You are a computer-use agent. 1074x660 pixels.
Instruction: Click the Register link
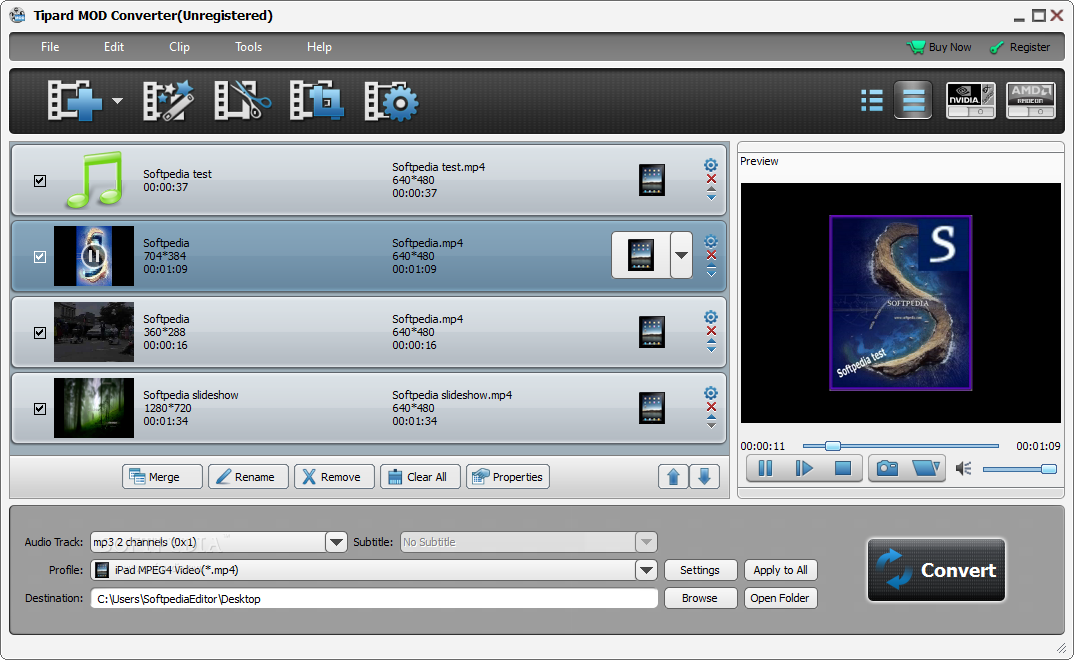click(x=1020, y=47)
